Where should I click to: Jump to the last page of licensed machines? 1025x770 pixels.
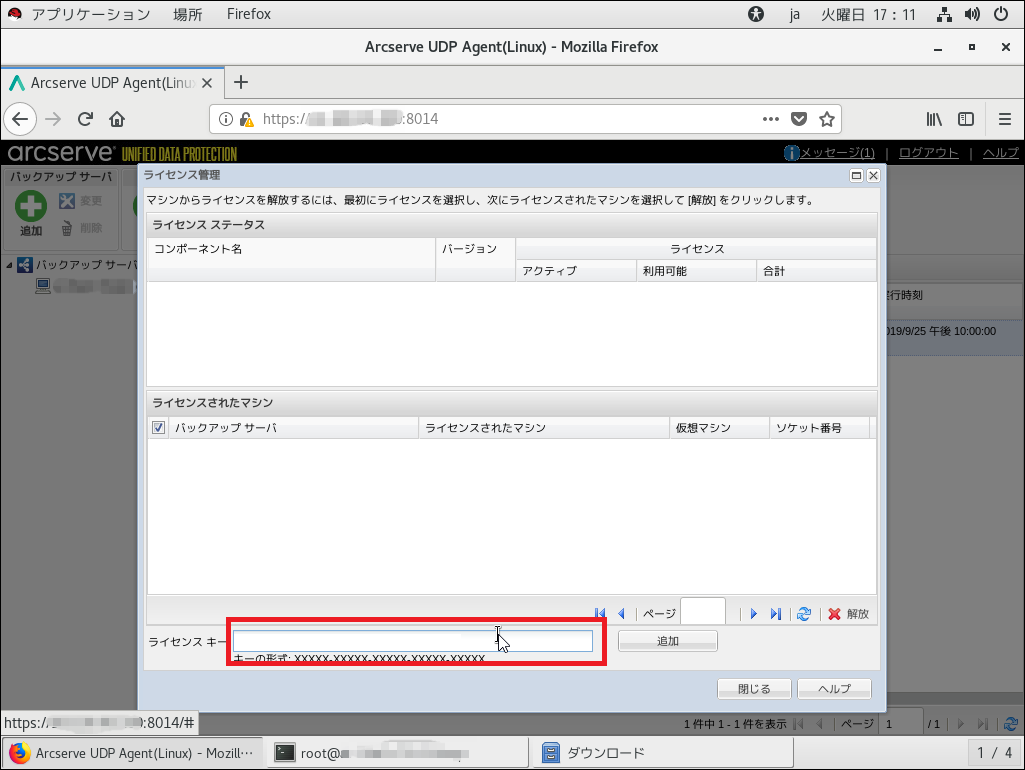(x=776, y=614)
